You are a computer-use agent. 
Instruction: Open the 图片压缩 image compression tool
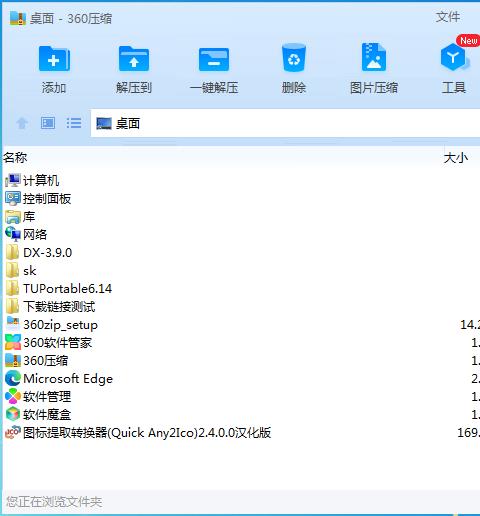click(374, 57)
